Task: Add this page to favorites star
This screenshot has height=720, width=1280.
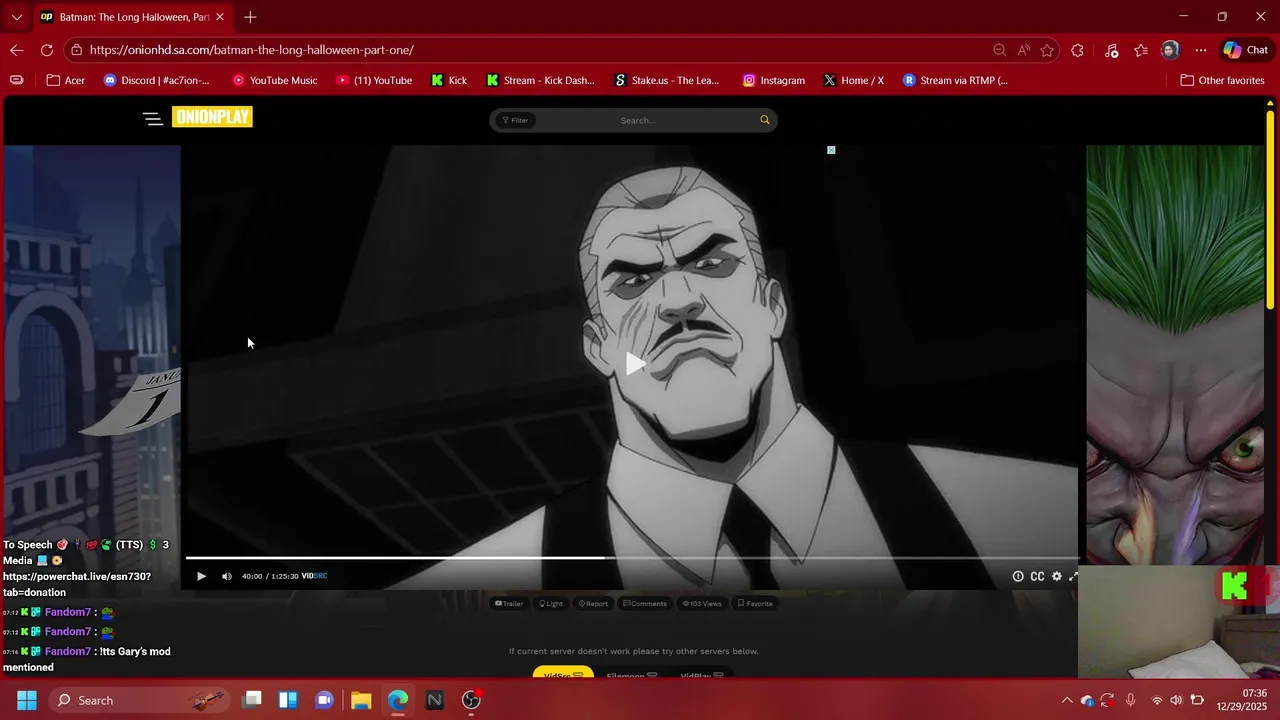Action: tap(1047, 50)
